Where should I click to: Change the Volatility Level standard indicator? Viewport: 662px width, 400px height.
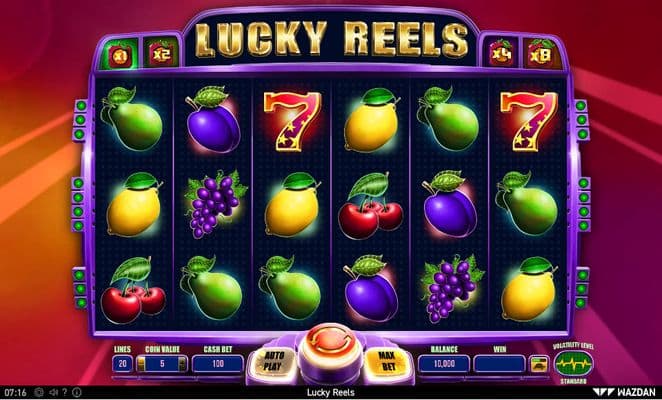(573, 363)
